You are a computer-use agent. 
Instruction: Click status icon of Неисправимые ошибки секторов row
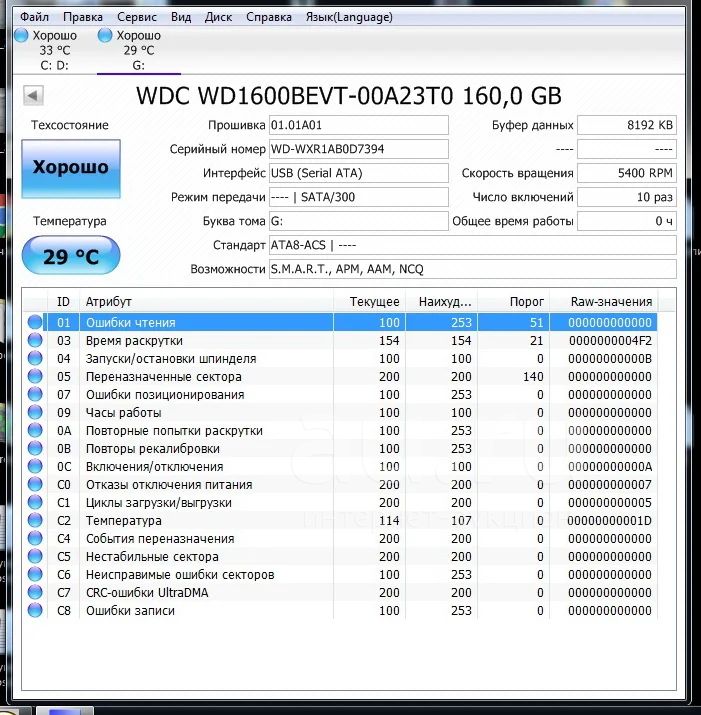[35, 574]
